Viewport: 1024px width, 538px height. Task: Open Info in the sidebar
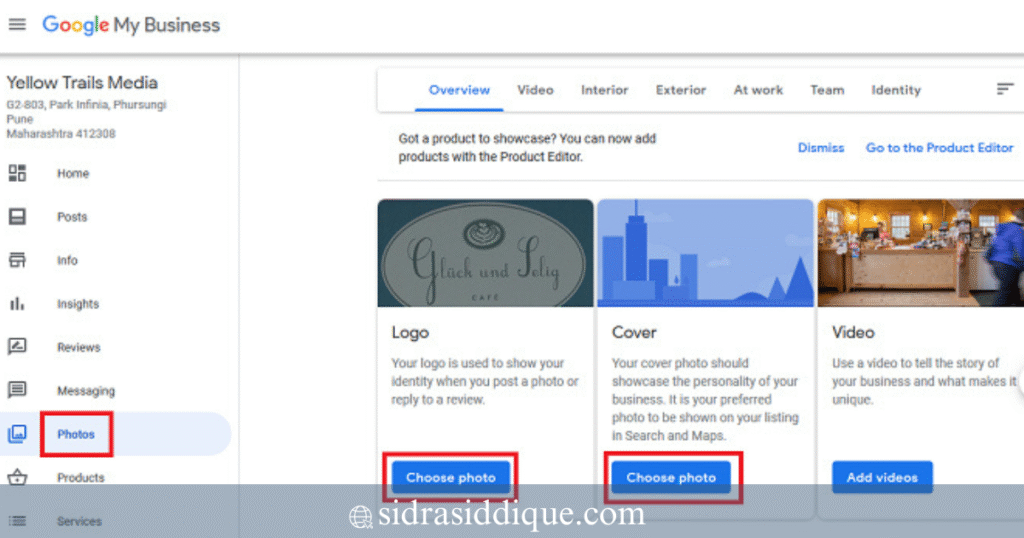[x=67, y=261]
